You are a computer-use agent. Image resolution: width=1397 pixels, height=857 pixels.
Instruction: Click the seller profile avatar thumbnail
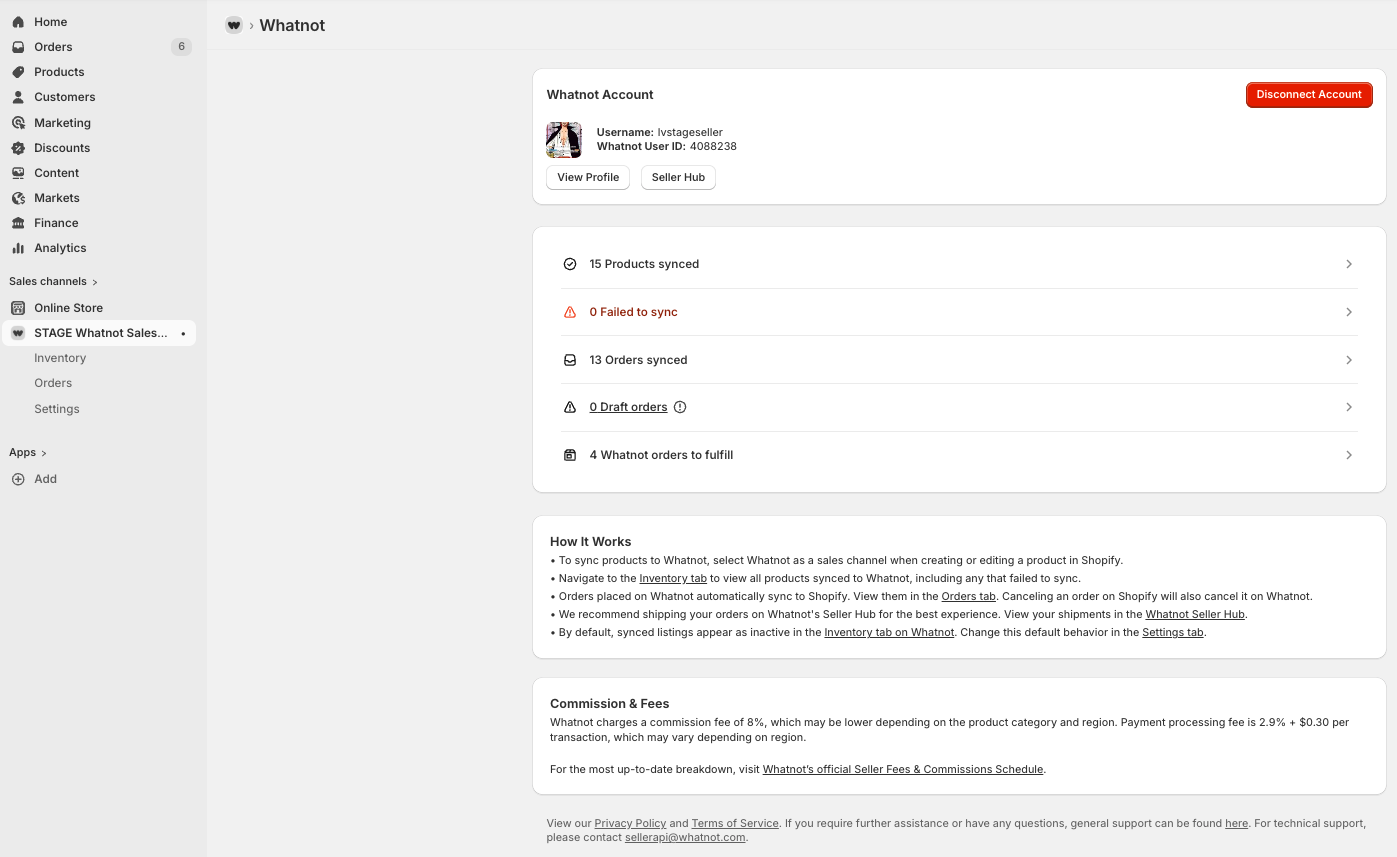[x=564, y=140]
